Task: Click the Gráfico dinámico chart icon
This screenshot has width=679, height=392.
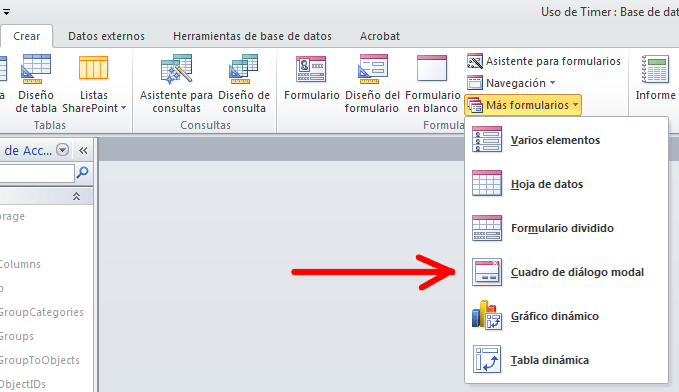Action: [x=487, y=315]
